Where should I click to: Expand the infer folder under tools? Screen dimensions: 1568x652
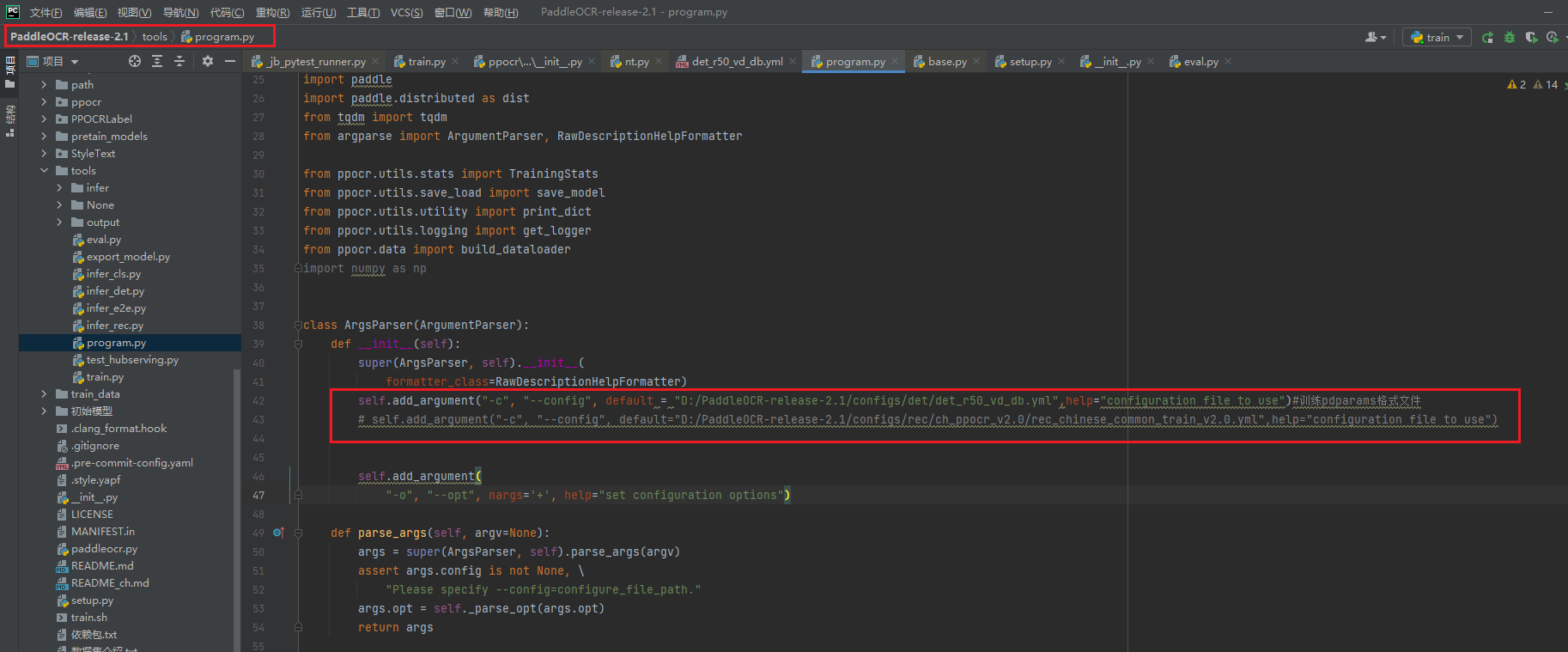[x=59, y=188]
